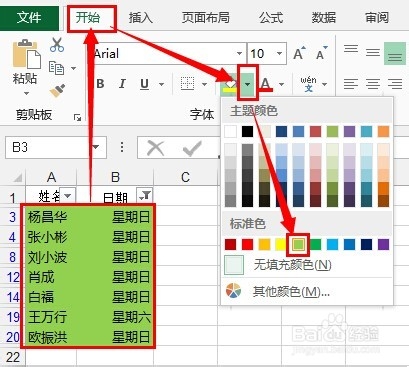Select the Format Painter brush
Image resolution: width=409 pixels, height=367 pixels.
[57, 91]
